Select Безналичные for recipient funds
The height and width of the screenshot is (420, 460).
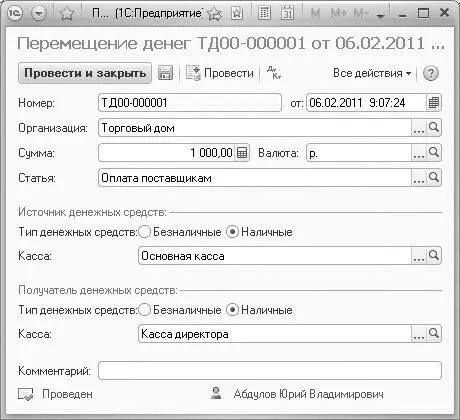pos(145,310)
